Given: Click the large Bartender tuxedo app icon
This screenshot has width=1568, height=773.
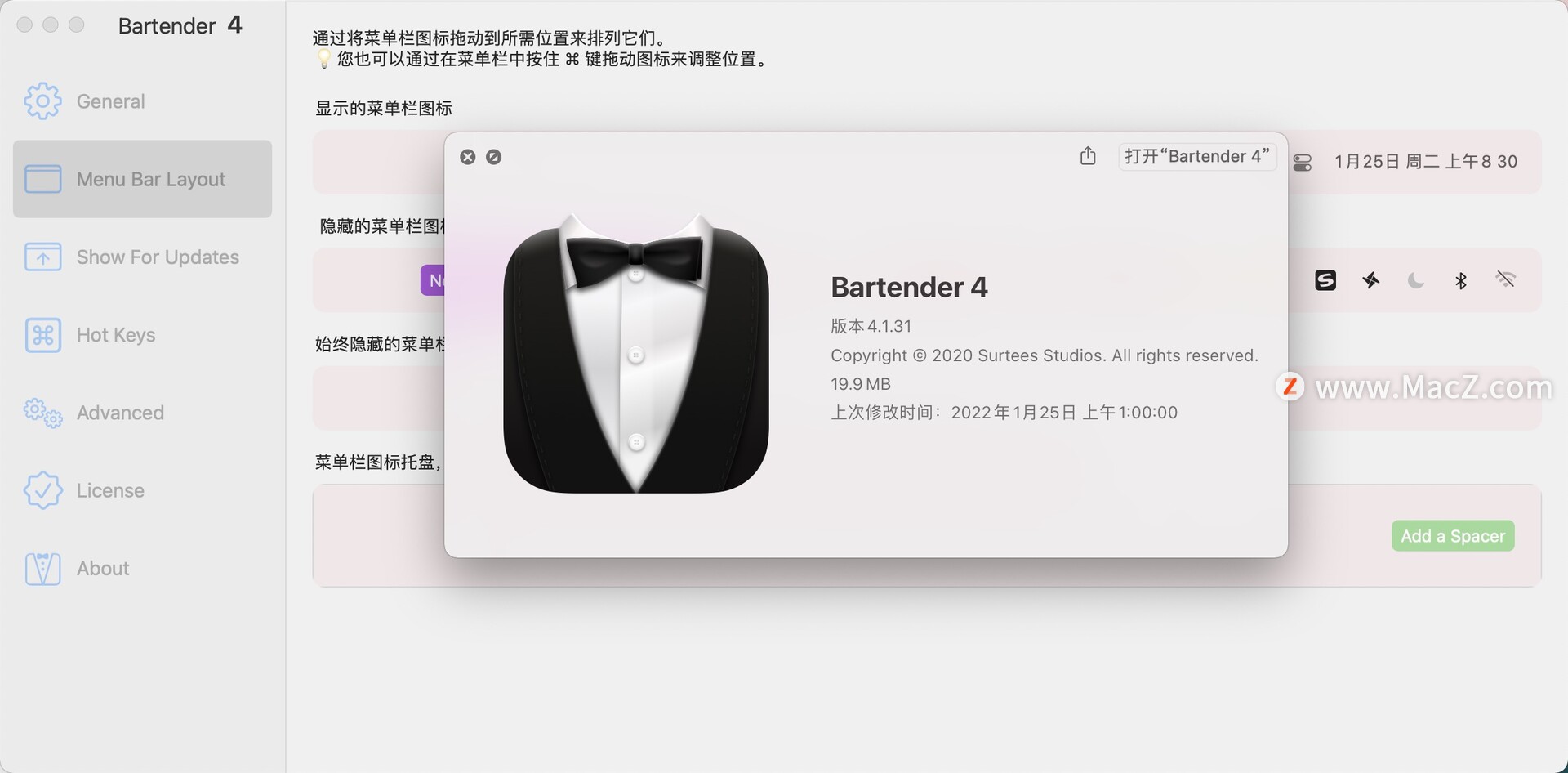Looking at the screenshot, I should [x=636, y=353].
